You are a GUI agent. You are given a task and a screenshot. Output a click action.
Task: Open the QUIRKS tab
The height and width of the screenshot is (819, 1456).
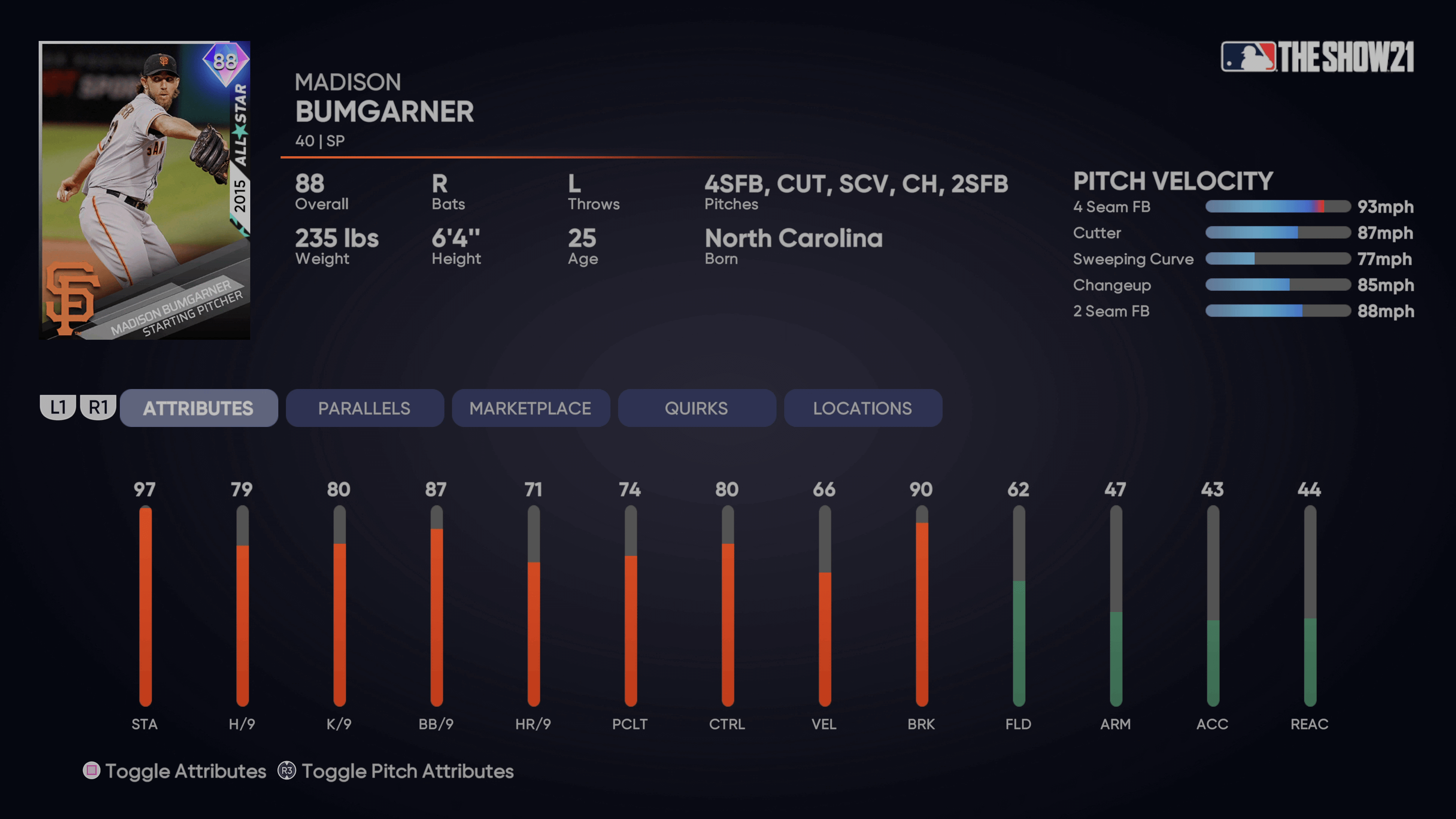click(696, 408)
